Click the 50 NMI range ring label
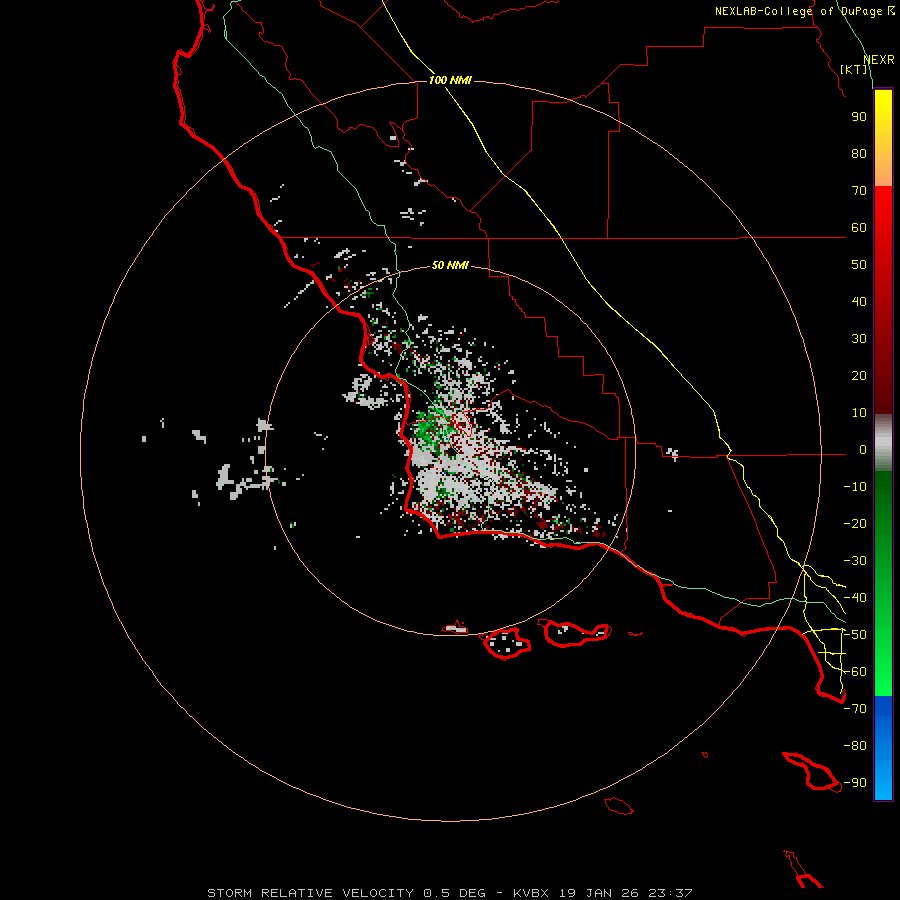This screenshot has height=900, width=900. coord(450,265)
